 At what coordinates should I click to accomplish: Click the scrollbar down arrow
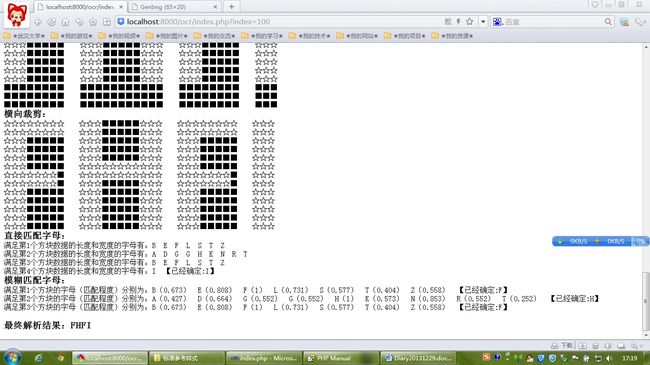click(x=646, y=335)
